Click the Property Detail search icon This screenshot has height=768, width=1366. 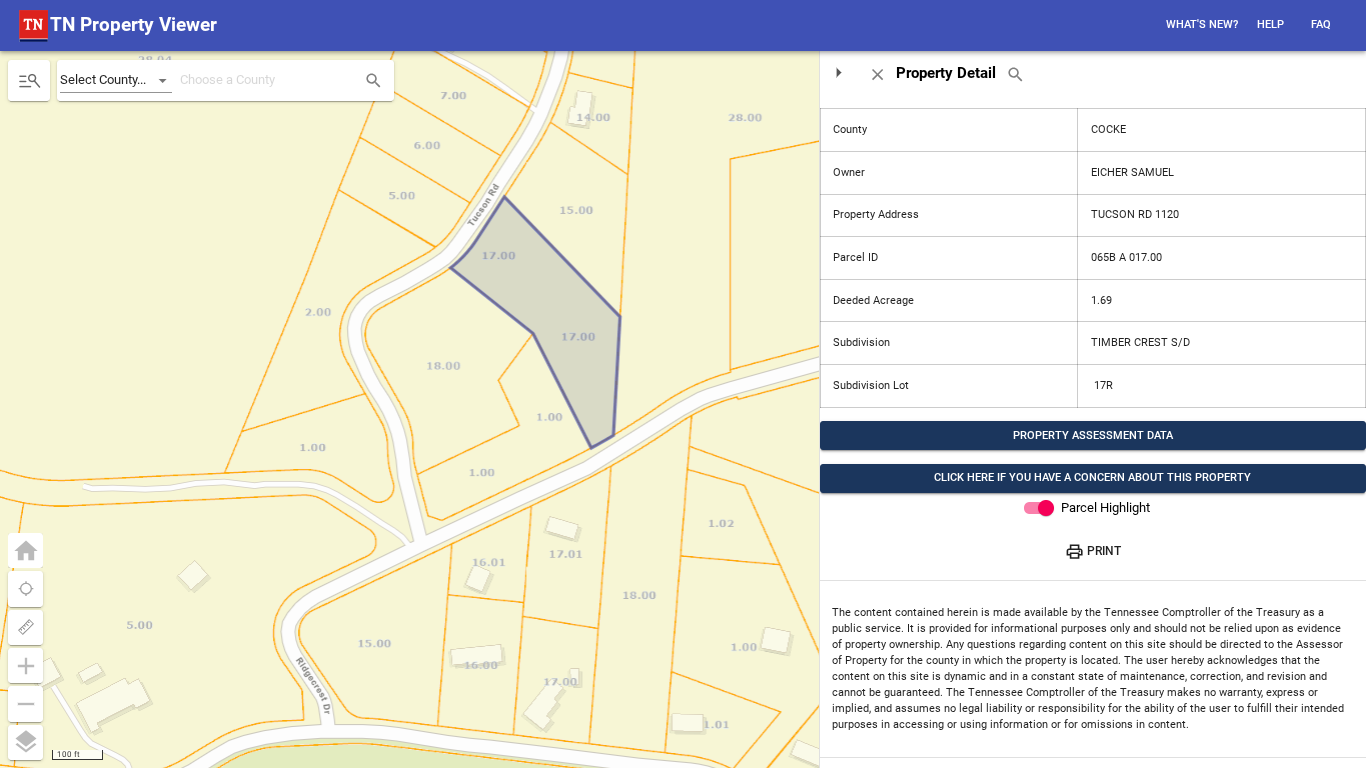[x=1015, y=74]
